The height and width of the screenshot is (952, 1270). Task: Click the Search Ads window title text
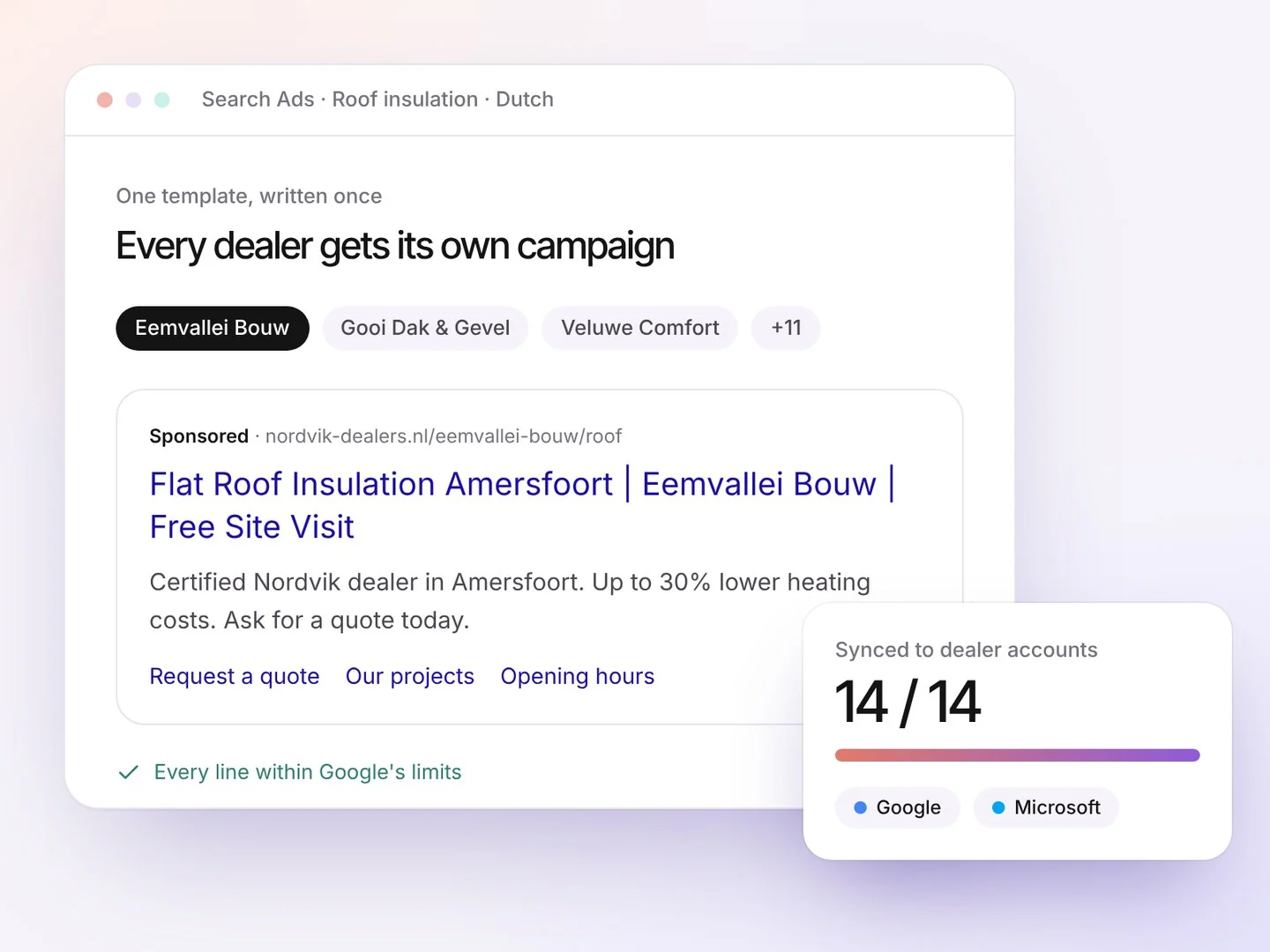tap(377, 100)
